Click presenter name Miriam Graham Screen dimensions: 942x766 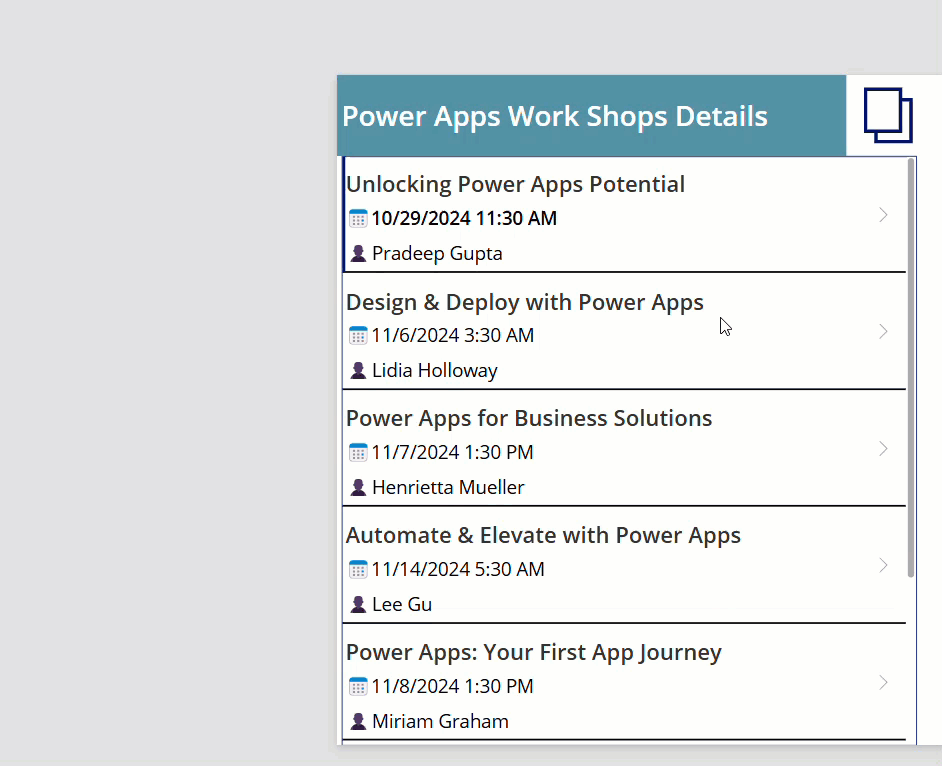(440, 722)
